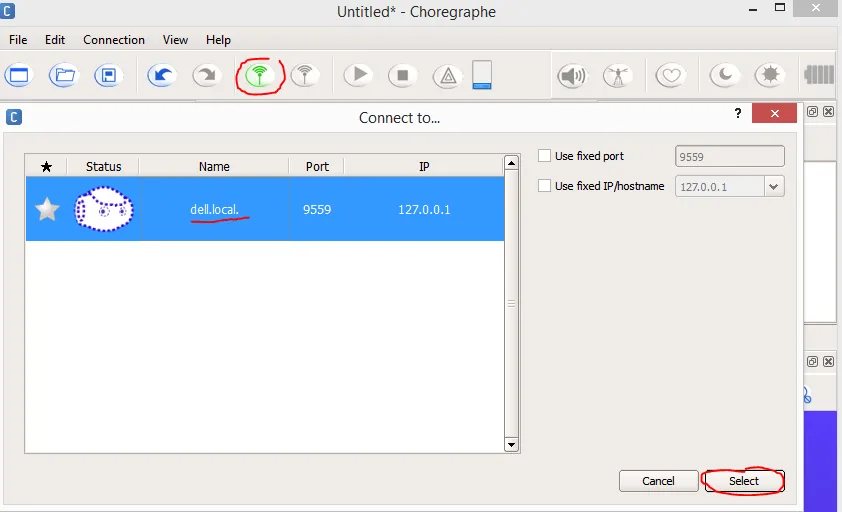
Task: Click the Choregraphe logo in title bar
Action: pyautogui.click(x=7, y=11)
